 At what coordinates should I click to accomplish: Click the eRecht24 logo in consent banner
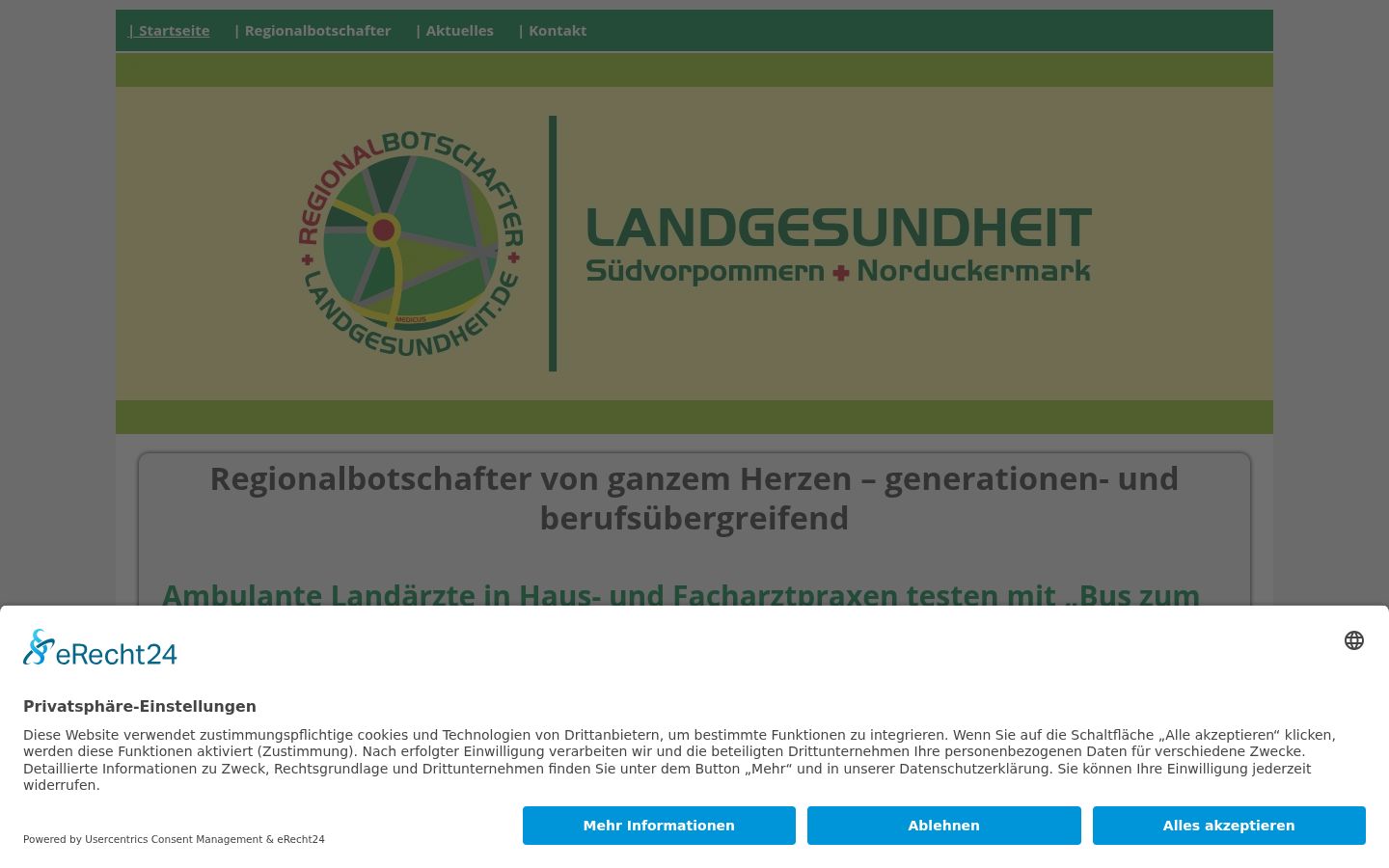pyautogui.click(x=100, y=648)
